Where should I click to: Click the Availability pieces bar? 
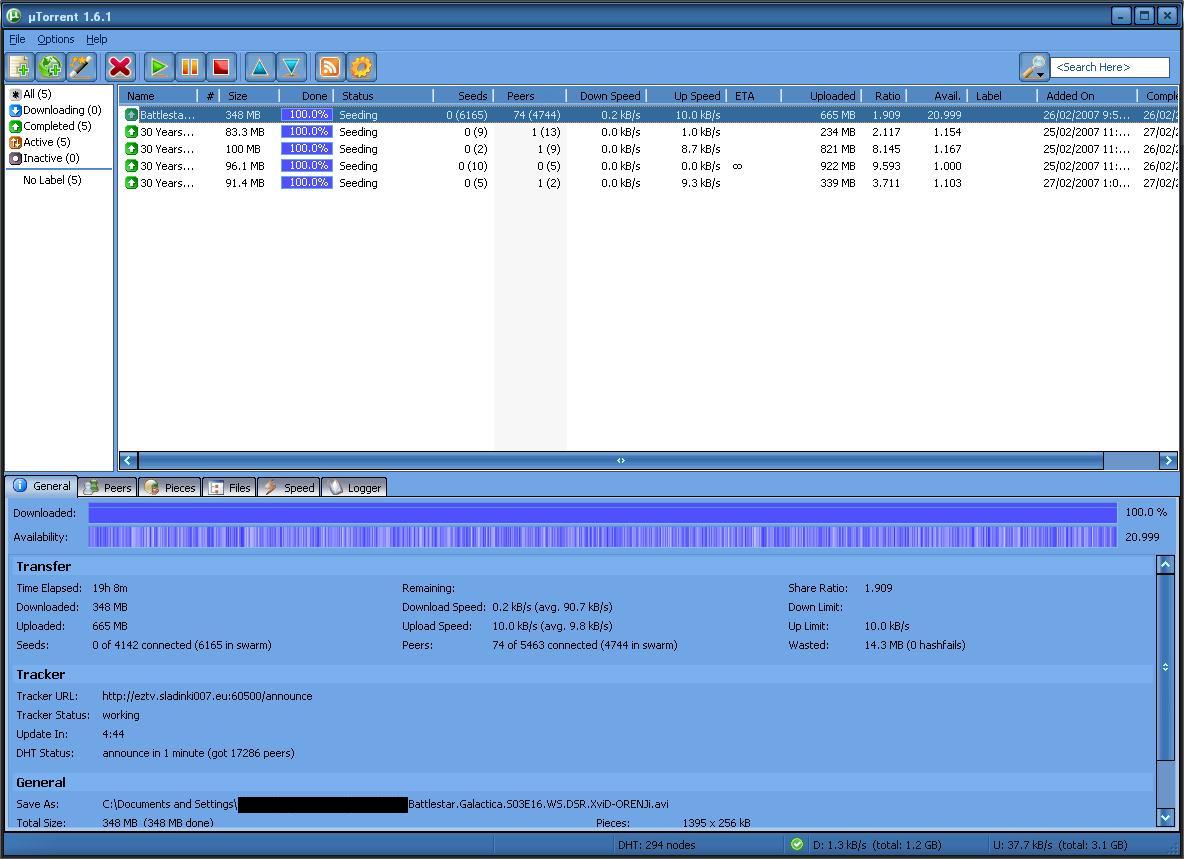[603, 537]
